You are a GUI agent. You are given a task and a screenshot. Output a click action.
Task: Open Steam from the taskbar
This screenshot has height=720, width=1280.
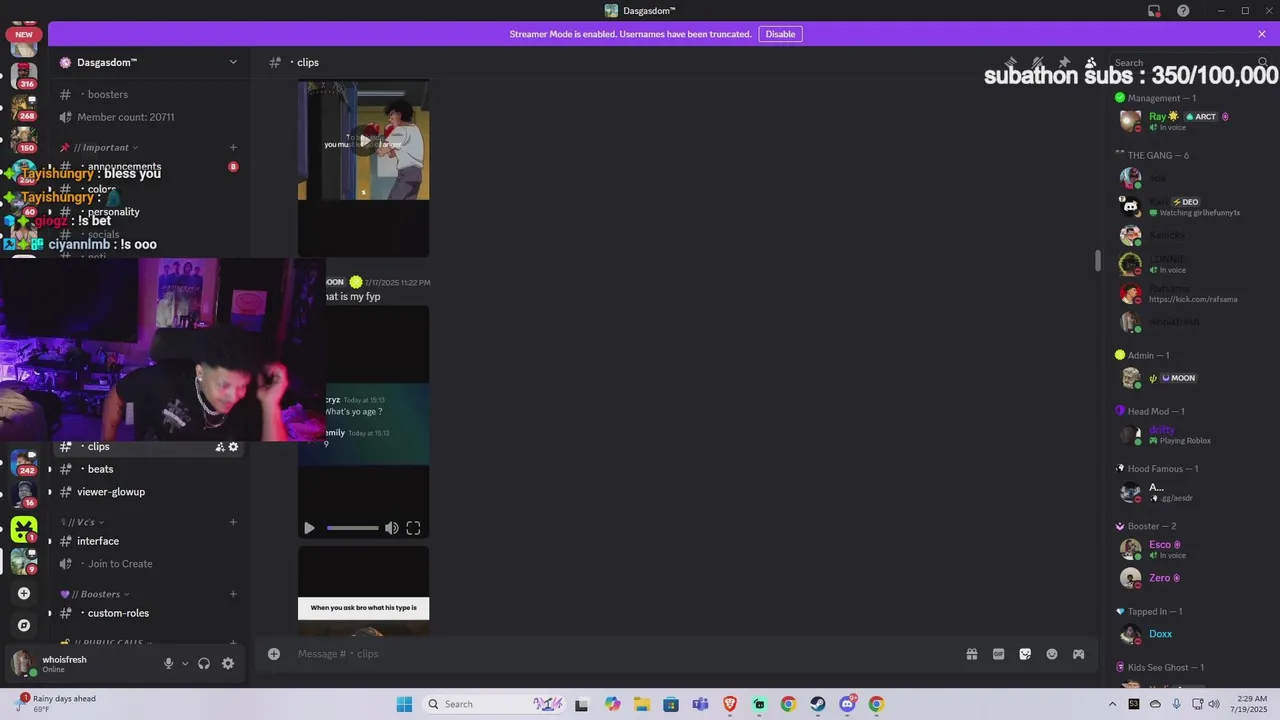818,704
